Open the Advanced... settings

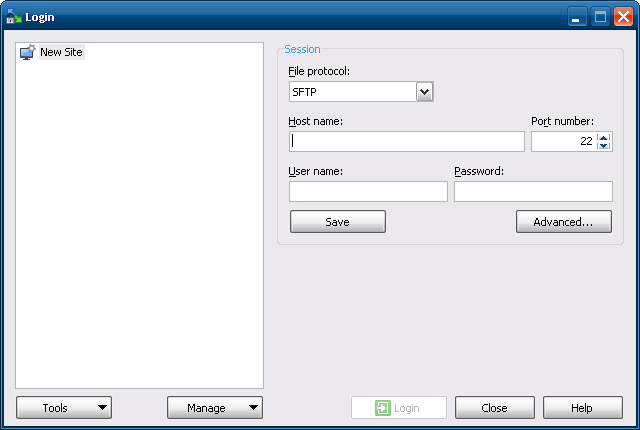564,222
